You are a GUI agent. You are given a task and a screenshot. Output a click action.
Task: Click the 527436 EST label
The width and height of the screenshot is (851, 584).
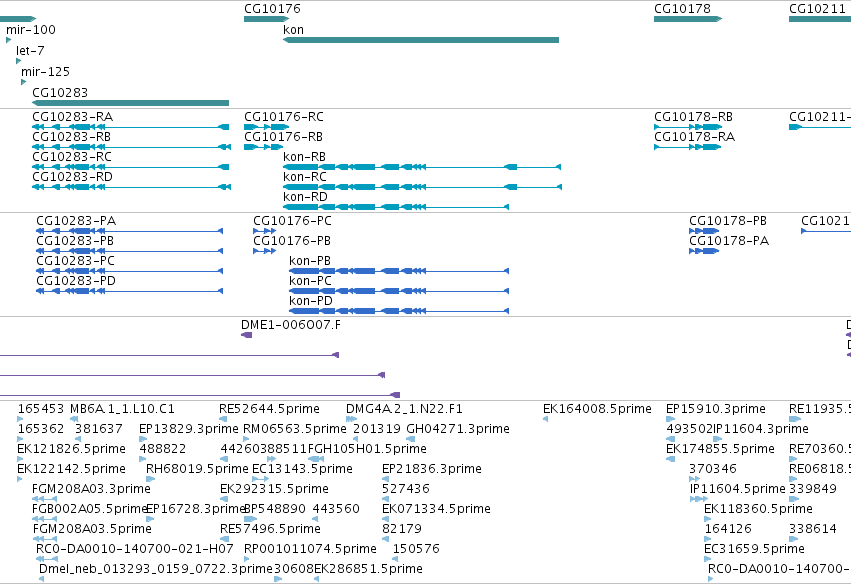tap(406, 489)
